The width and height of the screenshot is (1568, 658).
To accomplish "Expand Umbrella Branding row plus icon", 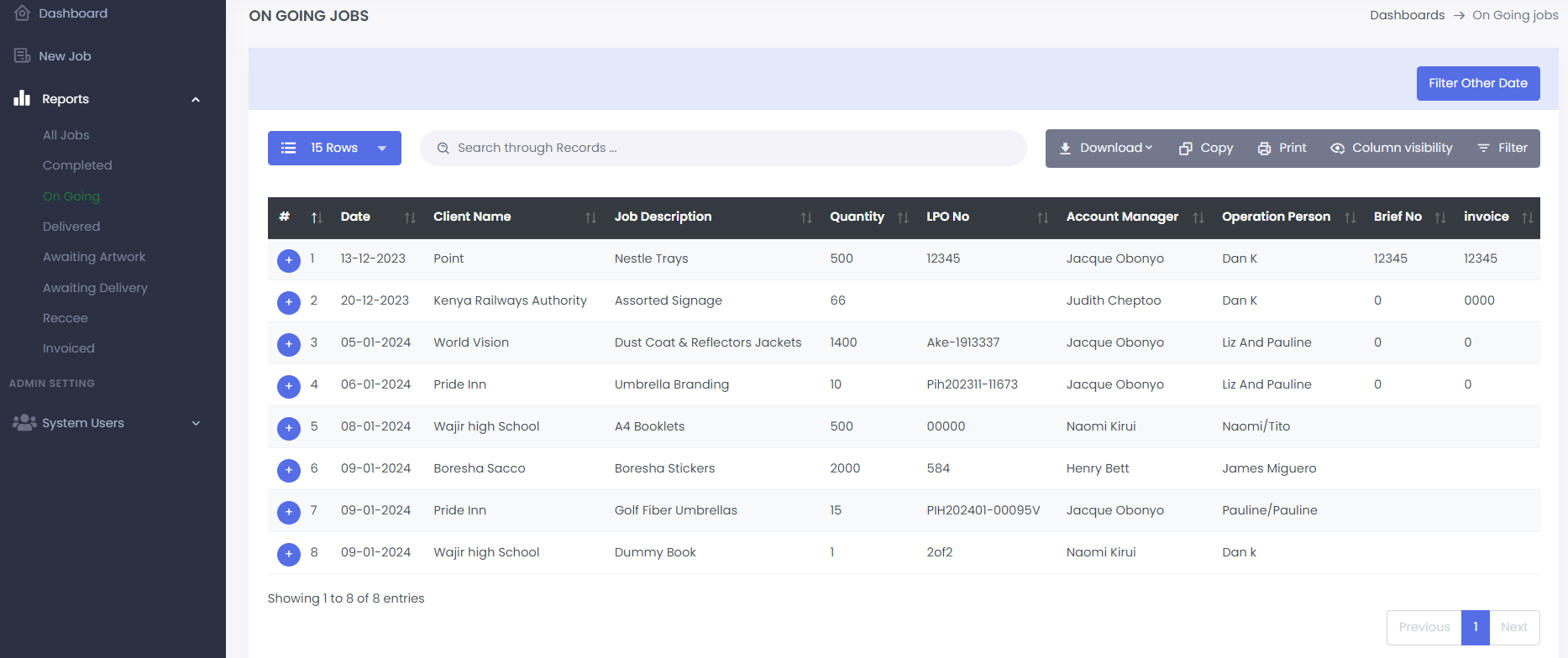I will point(289,386).
